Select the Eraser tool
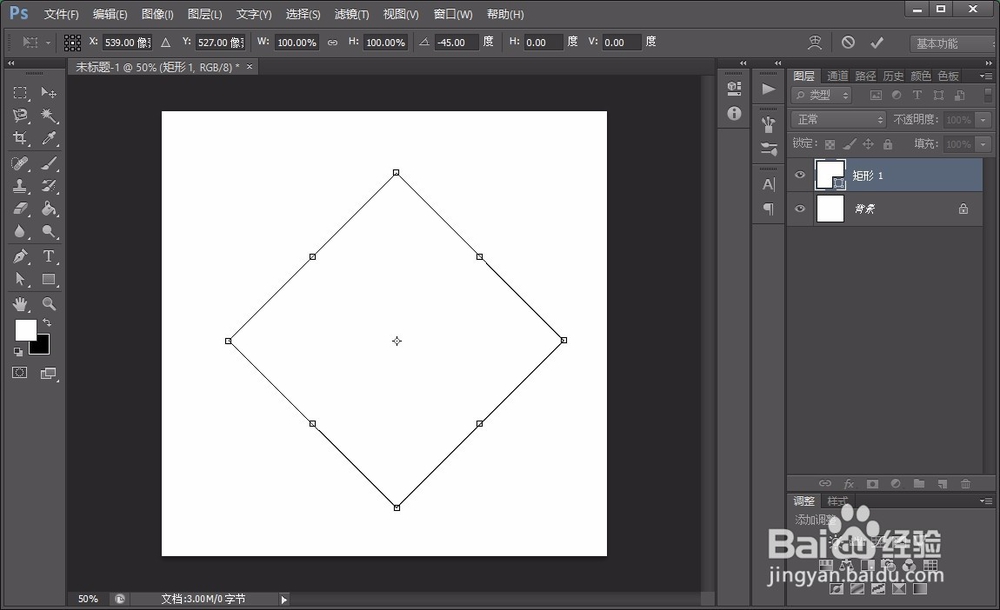1000x610 pixels. point(22,208)
